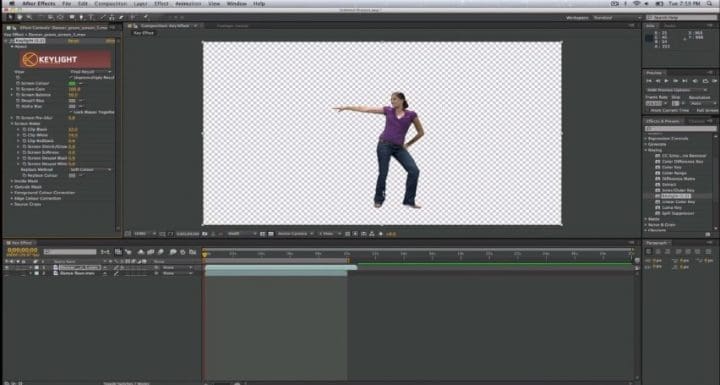Toggle Clip Black stopwatch
The height and width of the screenshot is (385, 720).
[24, 129]
